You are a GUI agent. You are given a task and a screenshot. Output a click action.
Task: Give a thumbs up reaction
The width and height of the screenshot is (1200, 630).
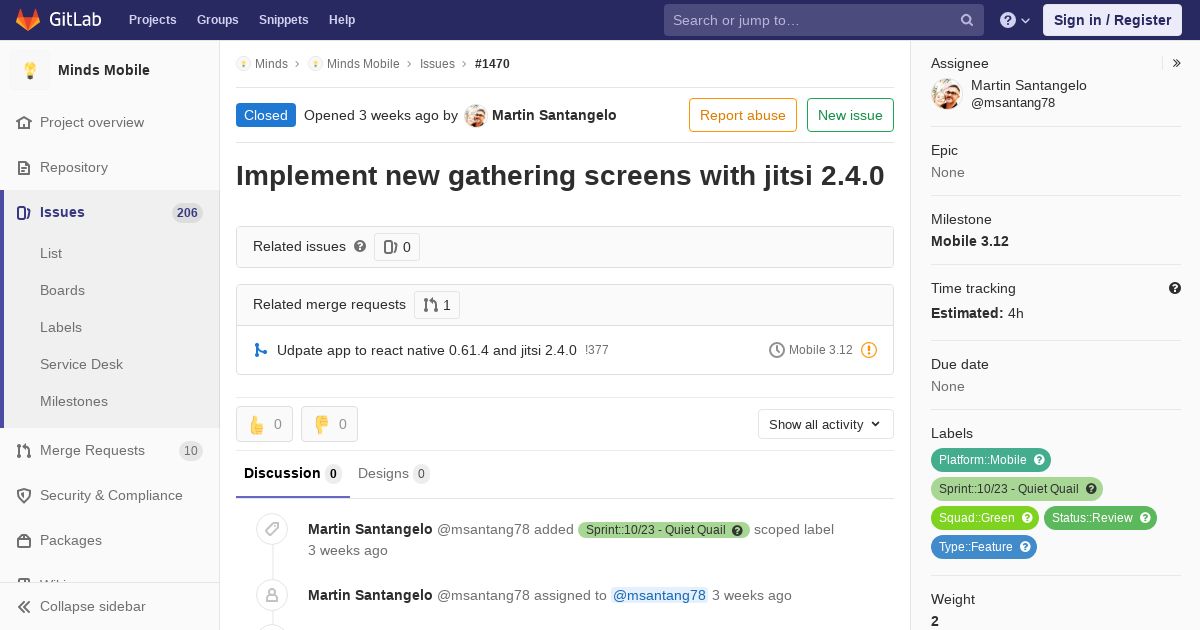(264, 424)
